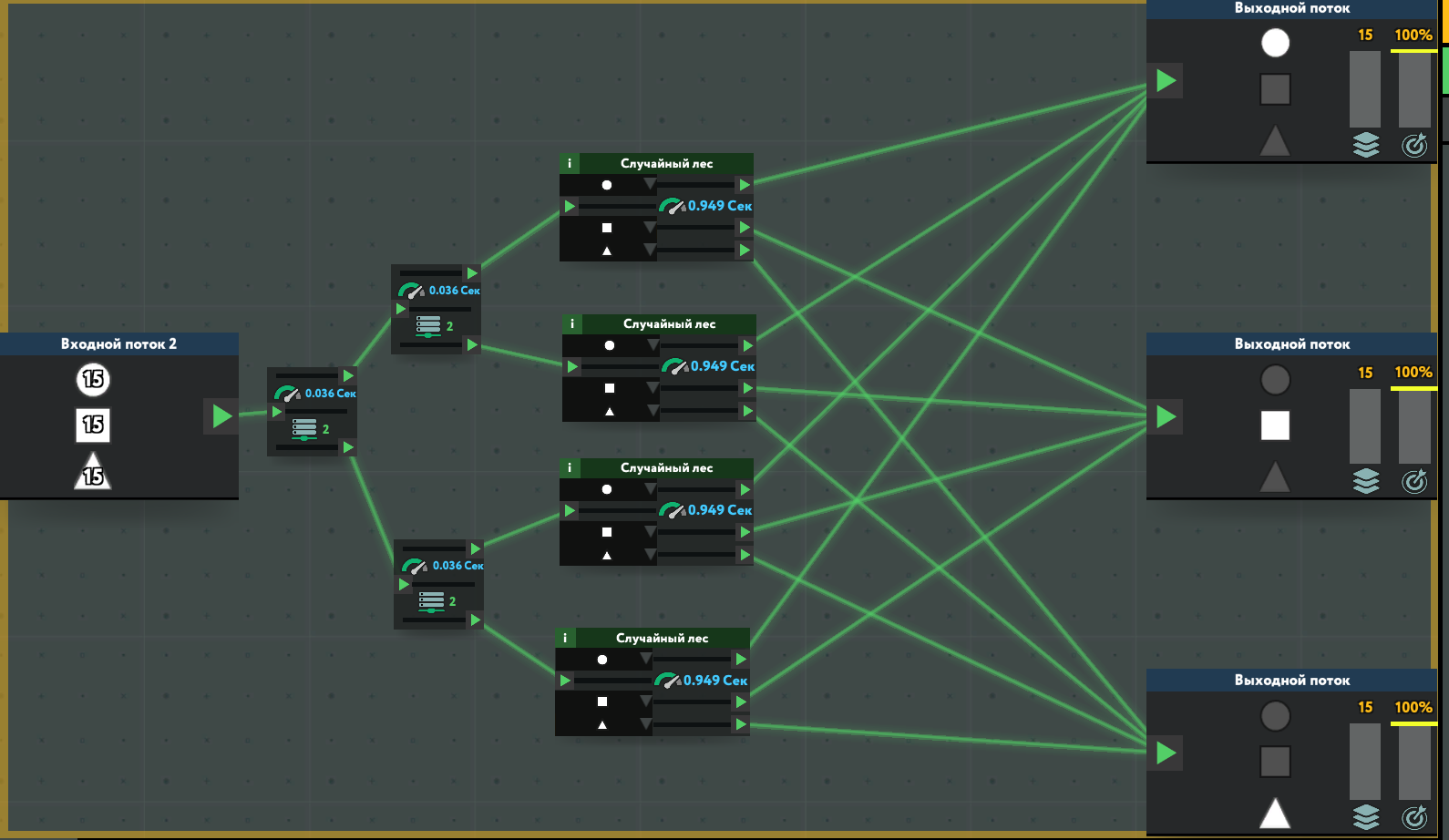Viewport: 1449px width, 840px height.
Task: Click the green input arrow of the triangle Выходной поток
Action: click(1166, 753)
